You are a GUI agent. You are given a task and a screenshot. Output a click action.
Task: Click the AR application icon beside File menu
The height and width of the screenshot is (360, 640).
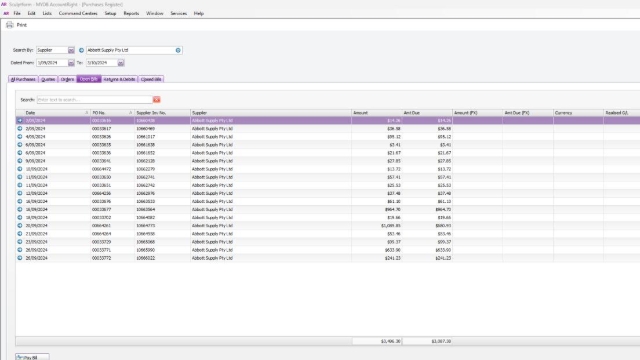pyautogui.click(x=6, y=13)
